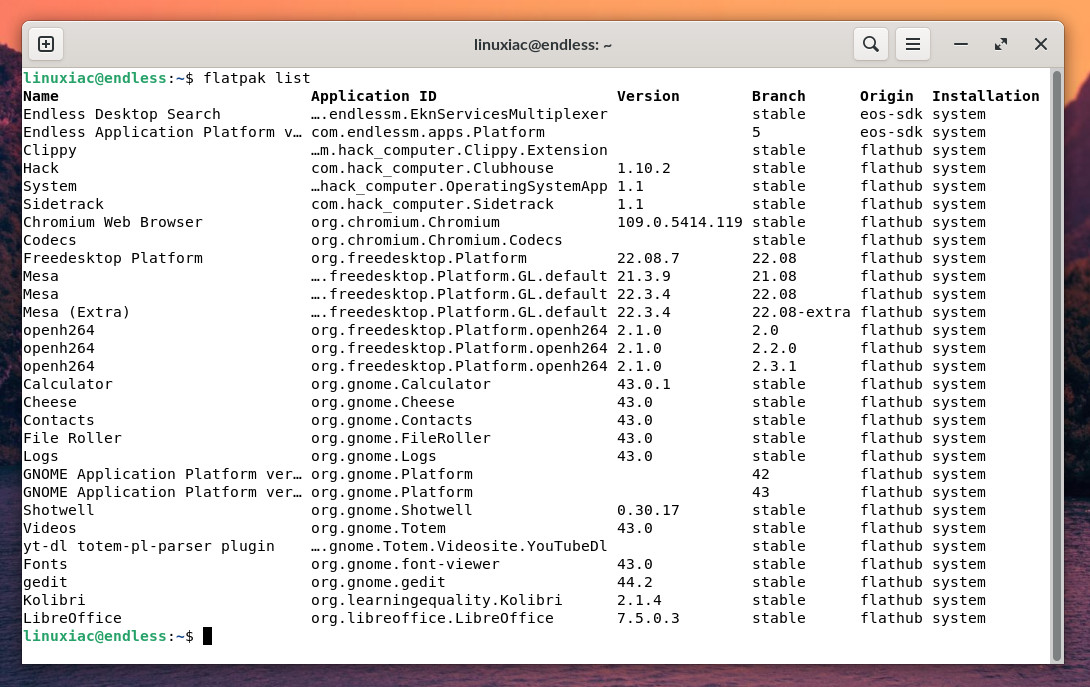
Task: Click the bottom 'linuxiac@endless' prompt
Action: (x=95, y=636)
